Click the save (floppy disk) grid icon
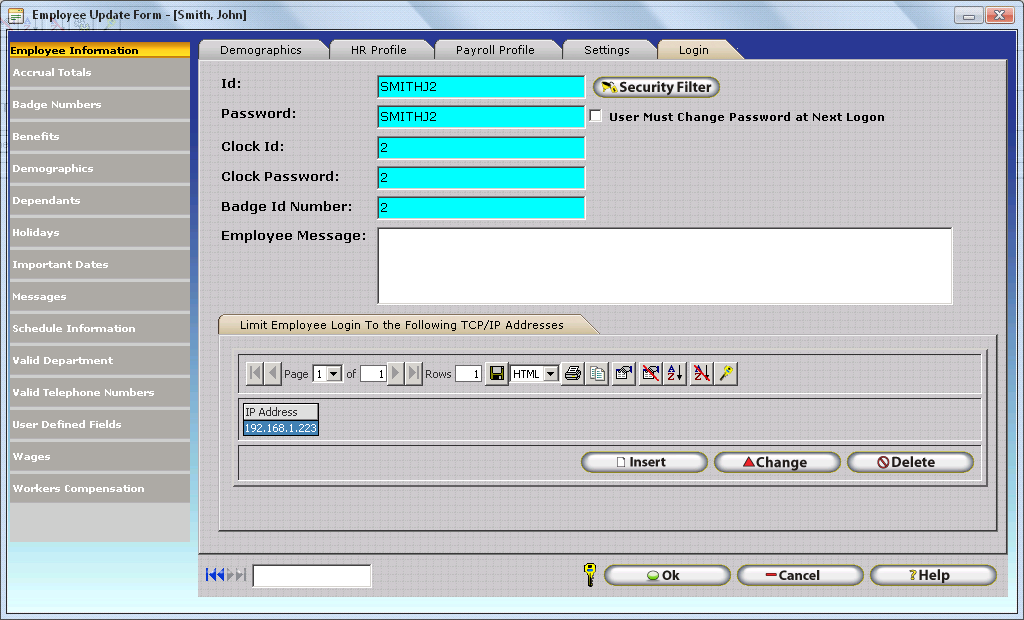Image resolution: width=1024 pixels, height=620 pixels. coord(497,374)
